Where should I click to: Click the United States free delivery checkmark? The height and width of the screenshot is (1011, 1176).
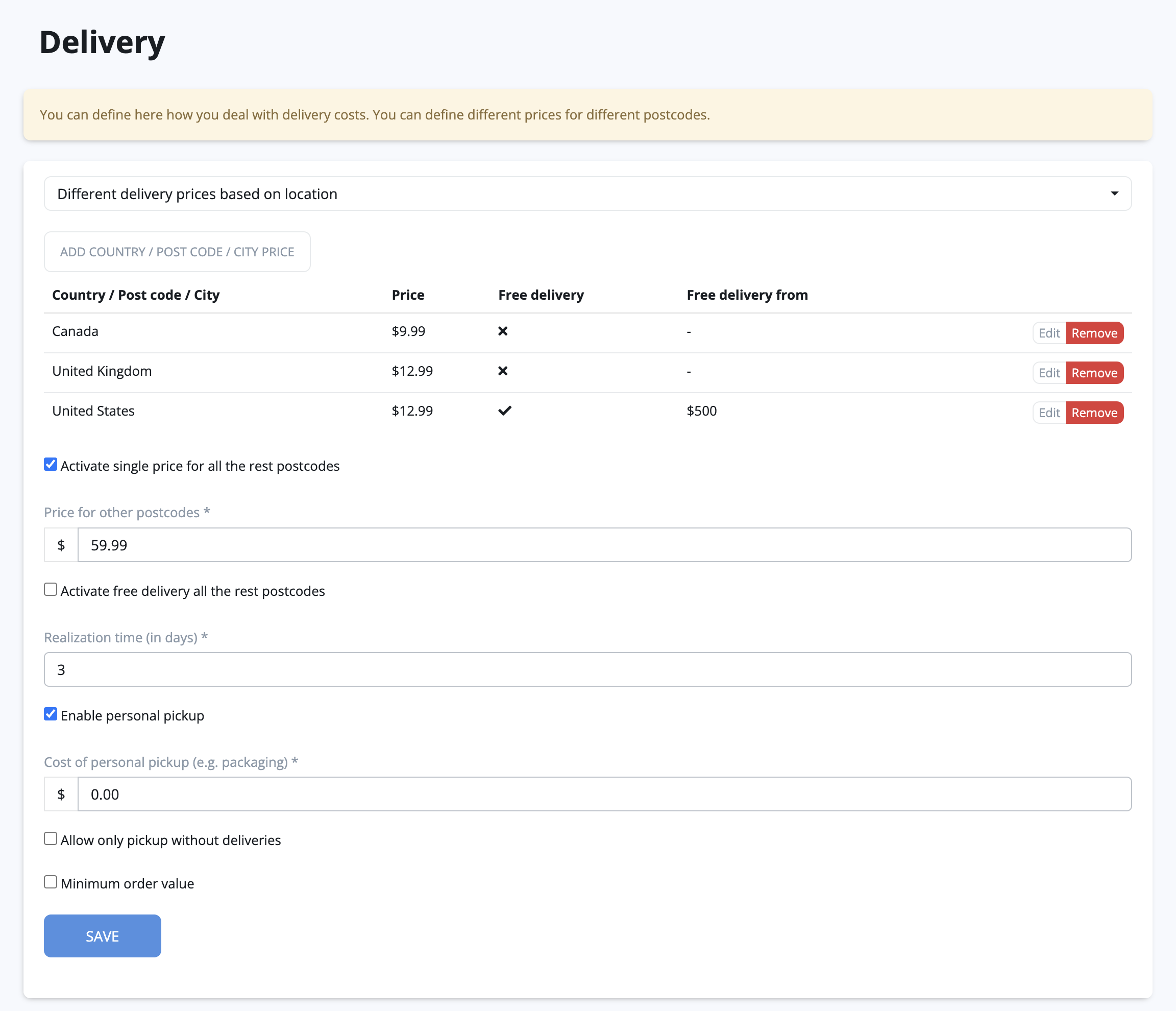click(x=505, y=411)
